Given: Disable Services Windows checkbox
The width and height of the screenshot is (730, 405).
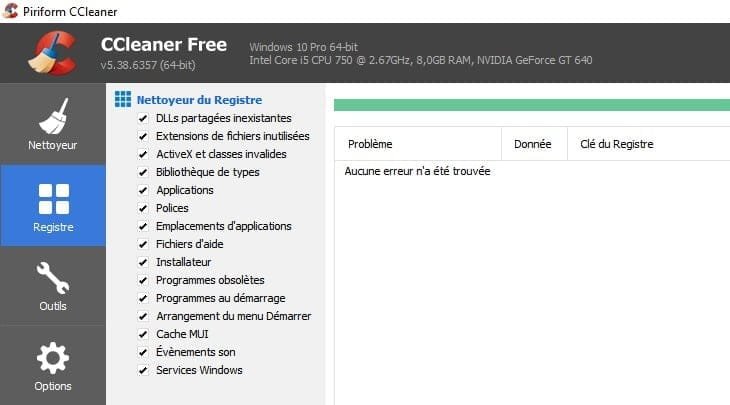Looking at the screenshot, I should point(143,370).
